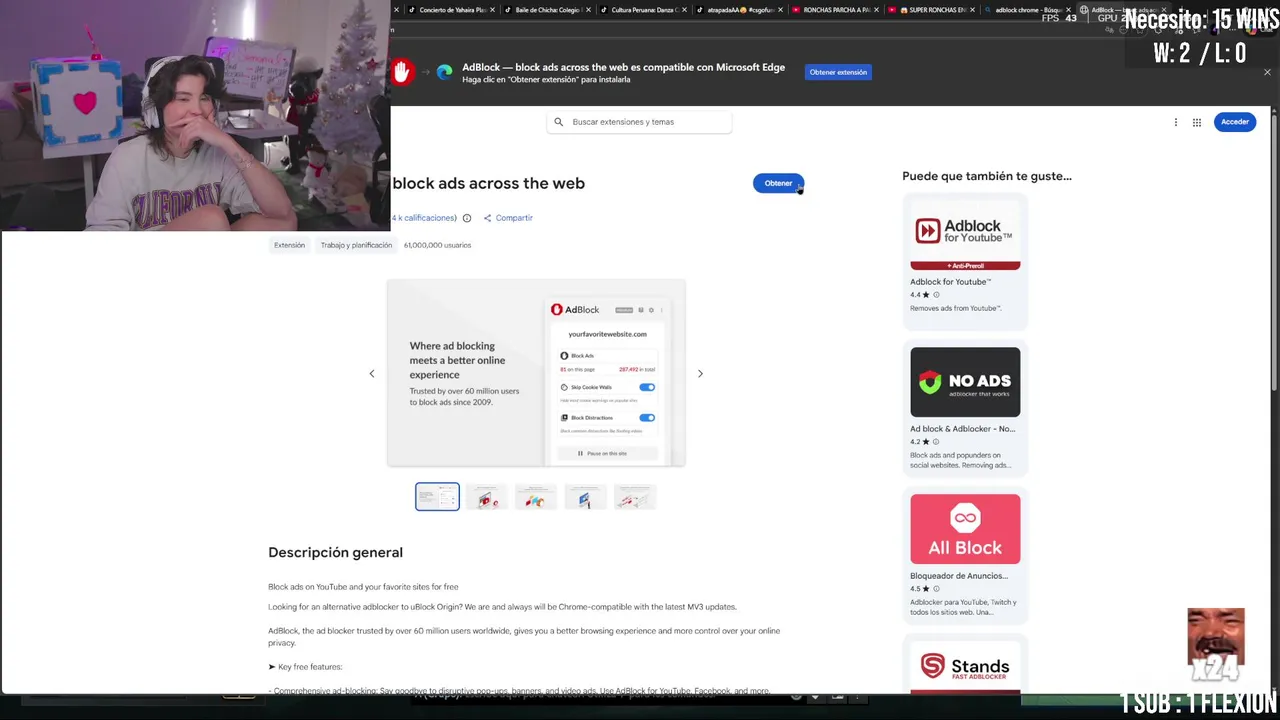Click Obtener extensión in the Edge banner
Image resolution: width=1280 pixels, height=720 pixels.
(838, 72)
